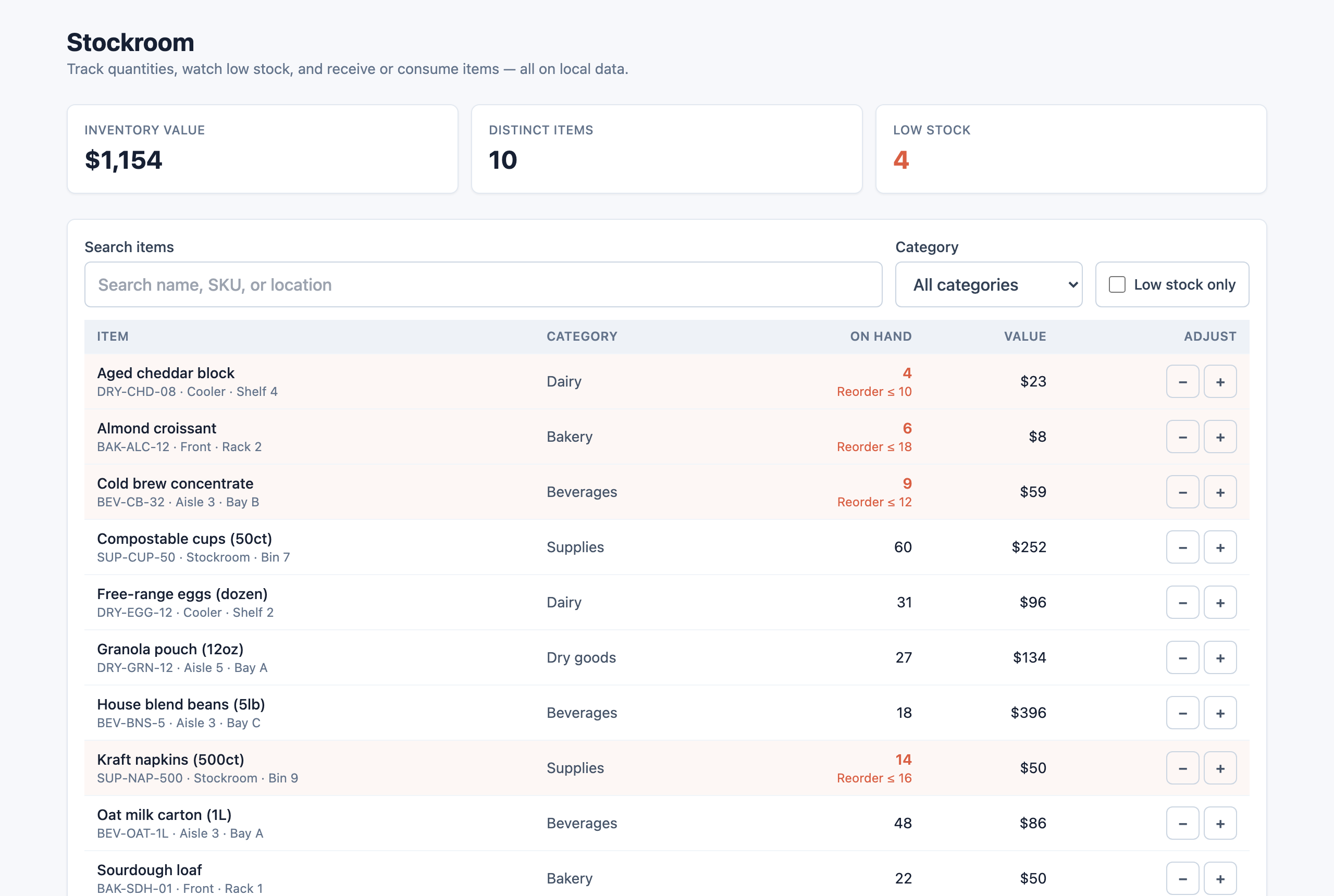
Task: Click the ON HAND column header
Action: point(881,337)
